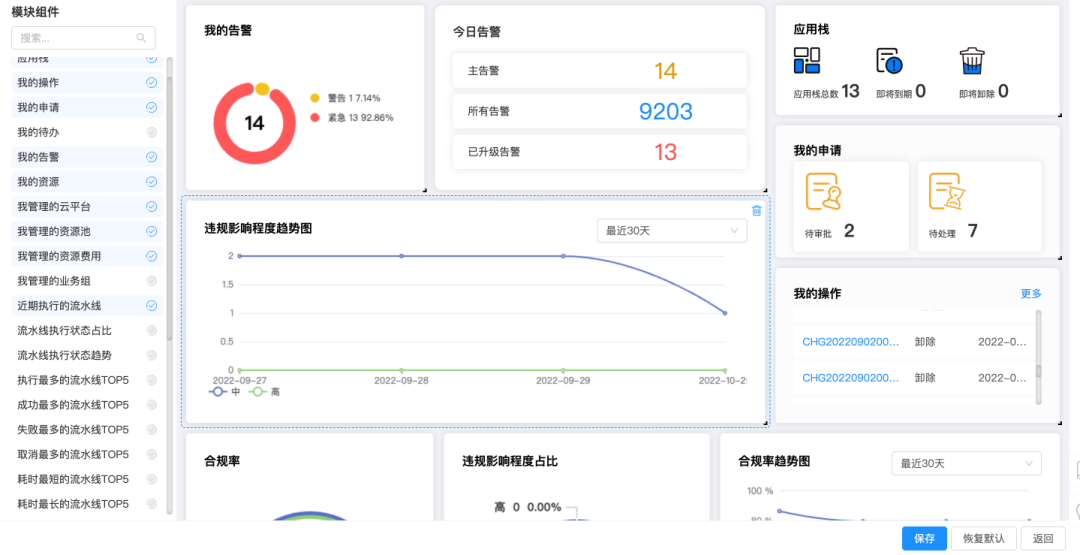The image size is (1080, 555).
Task: Click the 即将到期 document alert icon
Action: (x=889, y=61)
